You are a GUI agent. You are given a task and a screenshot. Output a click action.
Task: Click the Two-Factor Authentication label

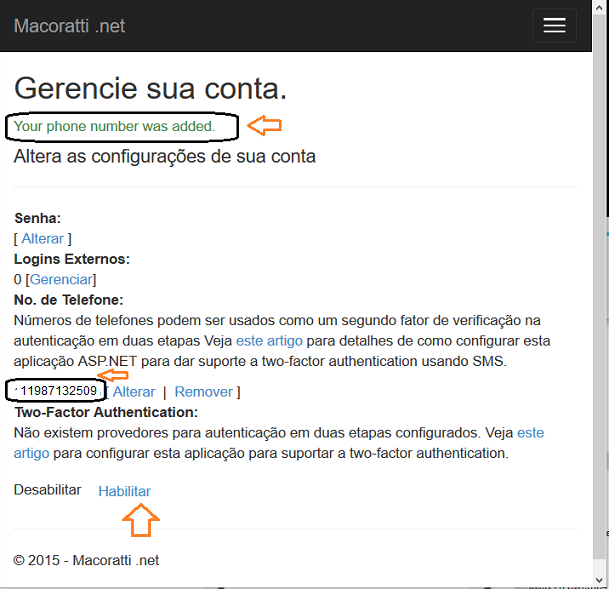(106, 412)
